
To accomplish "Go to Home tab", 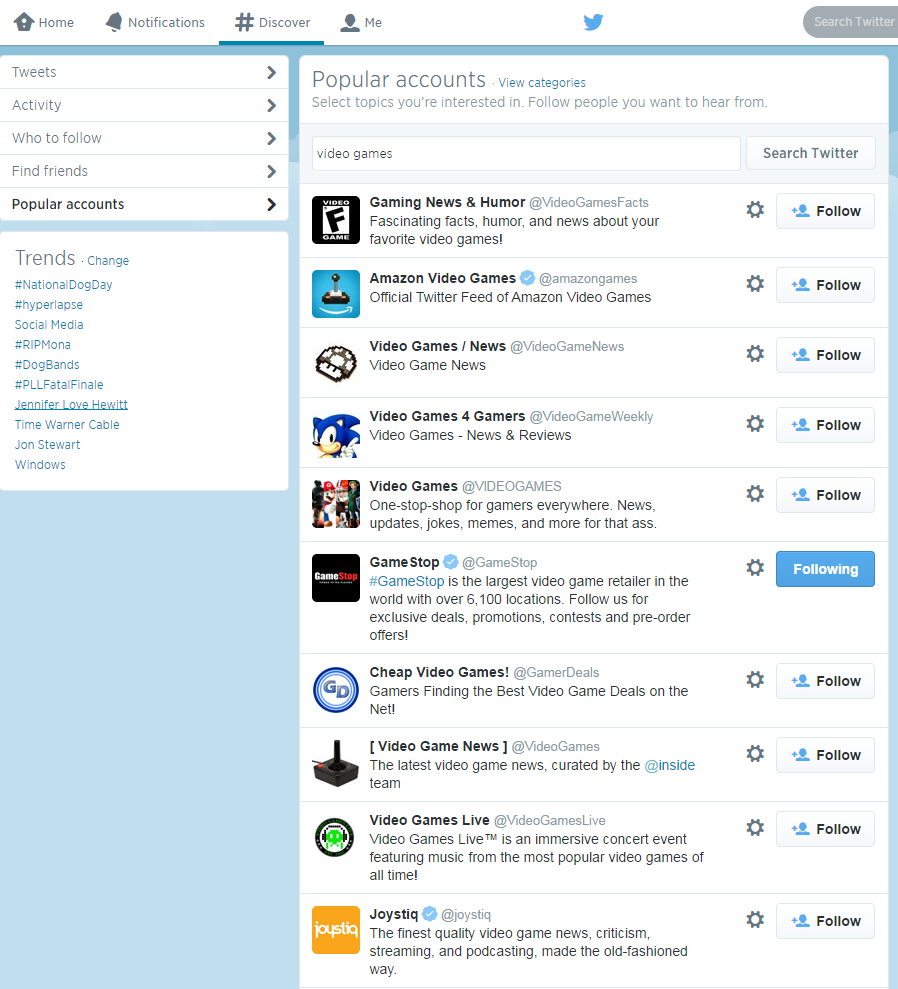I will pyautogui.click(x=44, y=22).
